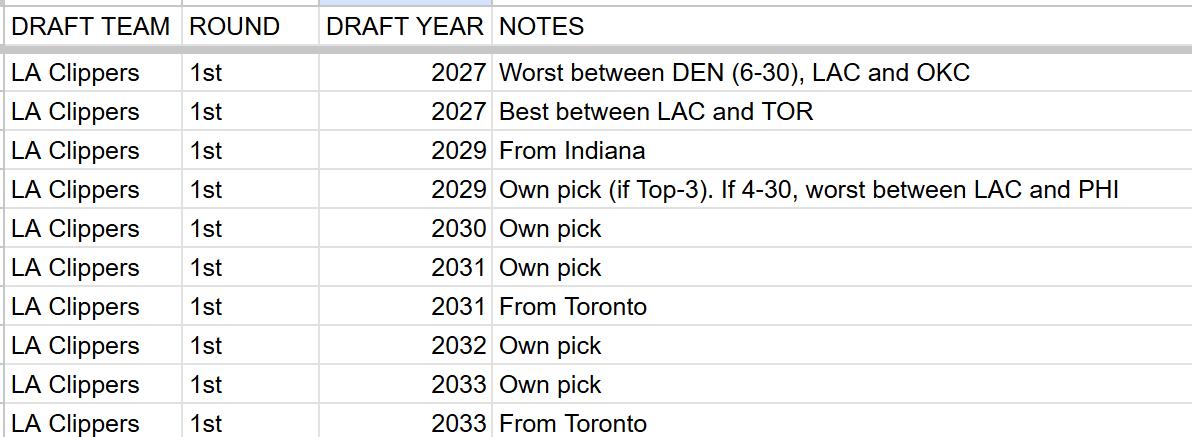Select first 'From Toronto' cell for 2031
1192x437 pixels.
pyautogui.click(x=842, y=307)
